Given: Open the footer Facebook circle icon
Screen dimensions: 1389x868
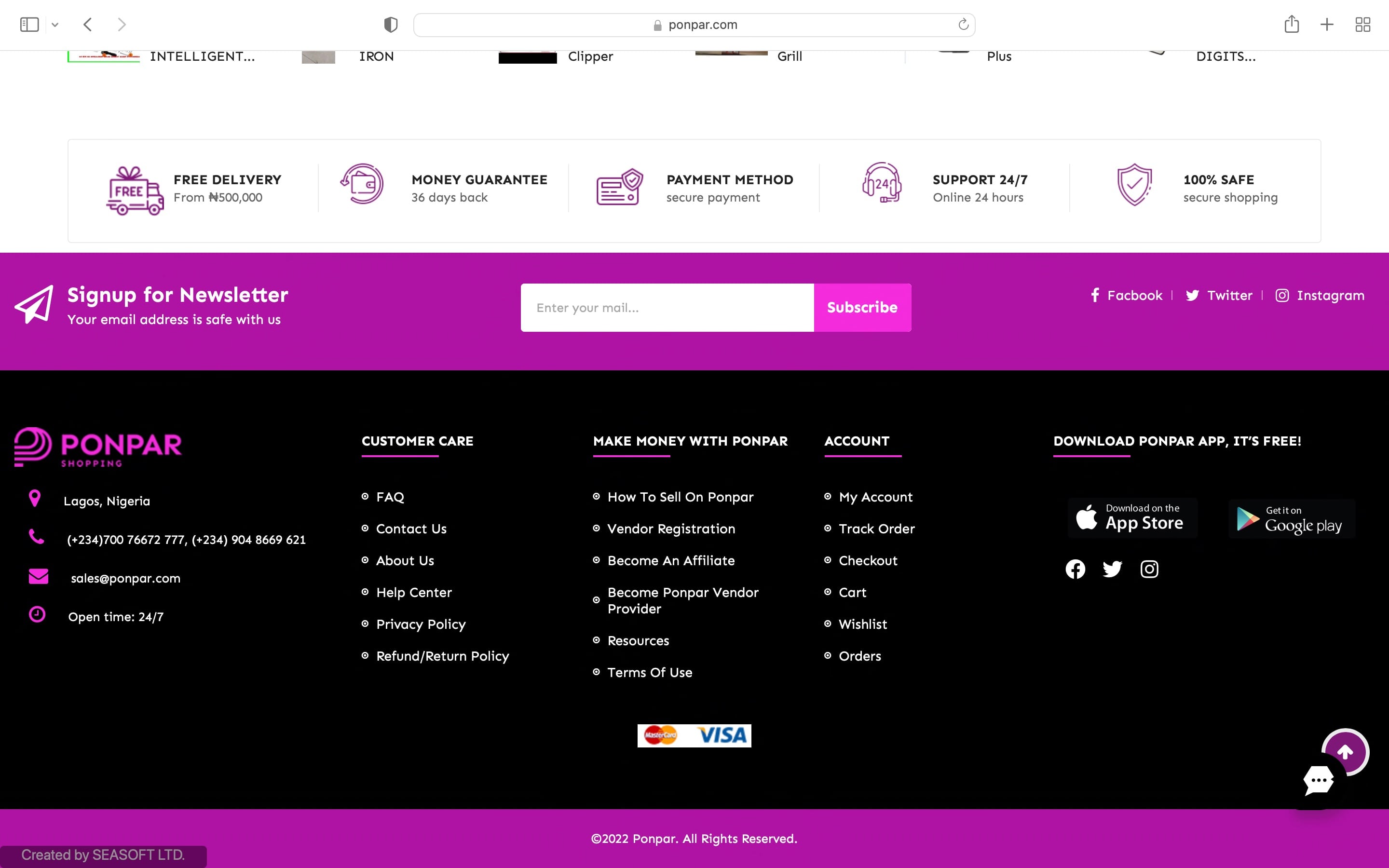Looking at the screenshot, I should pos(1075,569).
